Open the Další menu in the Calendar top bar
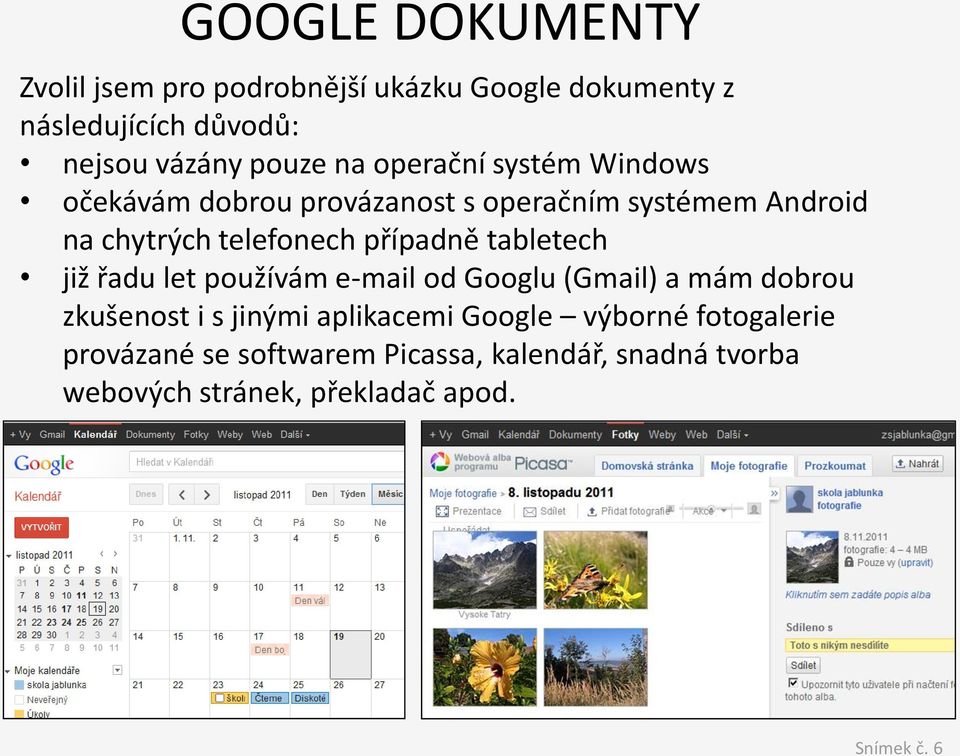Screen dimensions: 960x756 click(295, 435)
